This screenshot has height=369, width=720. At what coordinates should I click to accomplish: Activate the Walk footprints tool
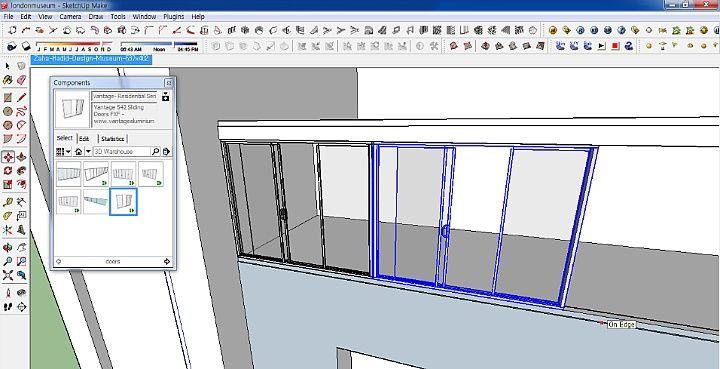(7, 307)
